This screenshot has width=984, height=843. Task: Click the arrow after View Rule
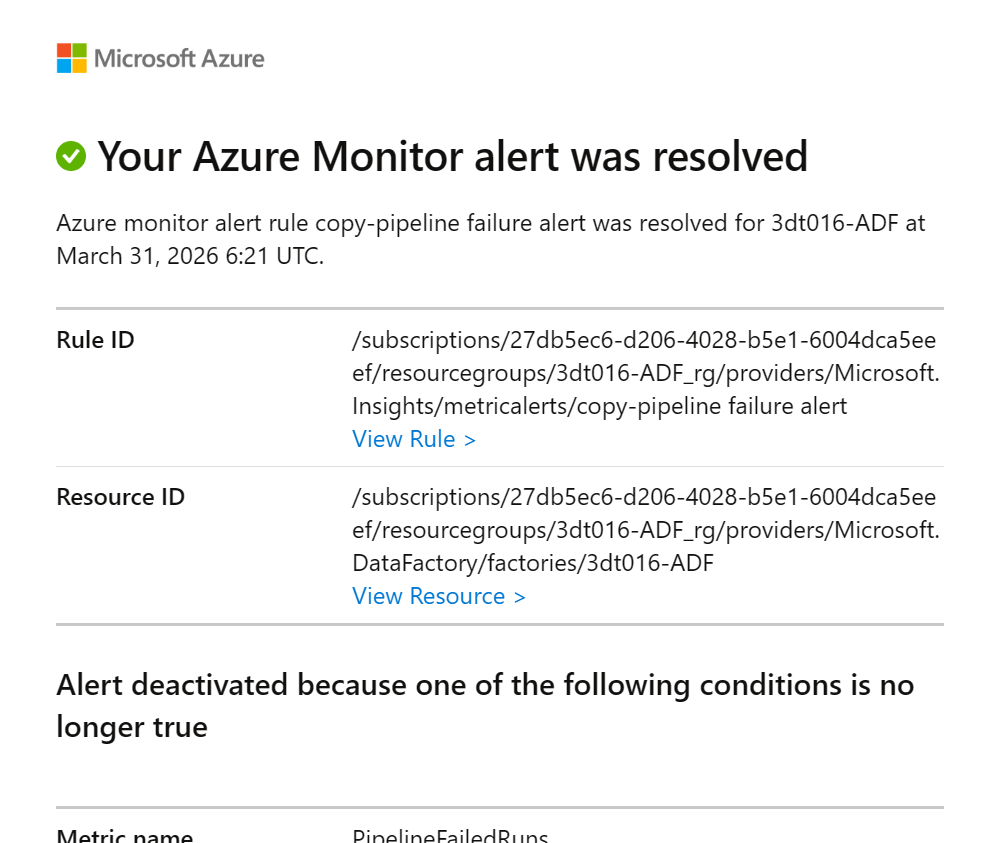470,440
